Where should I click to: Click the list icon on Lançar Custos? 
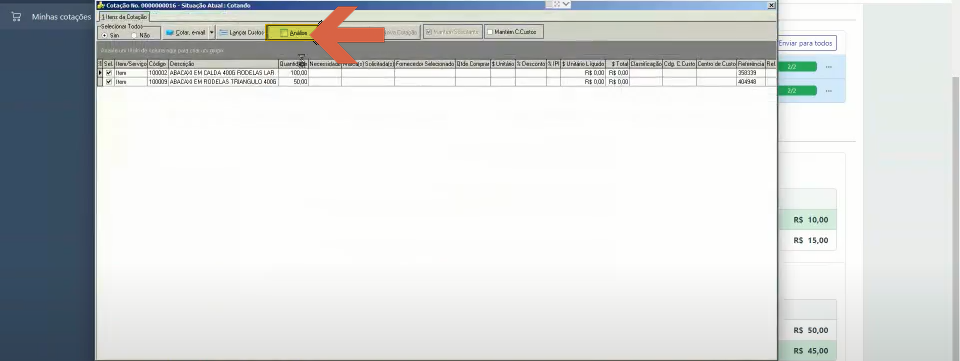click(x=223, y=32)
